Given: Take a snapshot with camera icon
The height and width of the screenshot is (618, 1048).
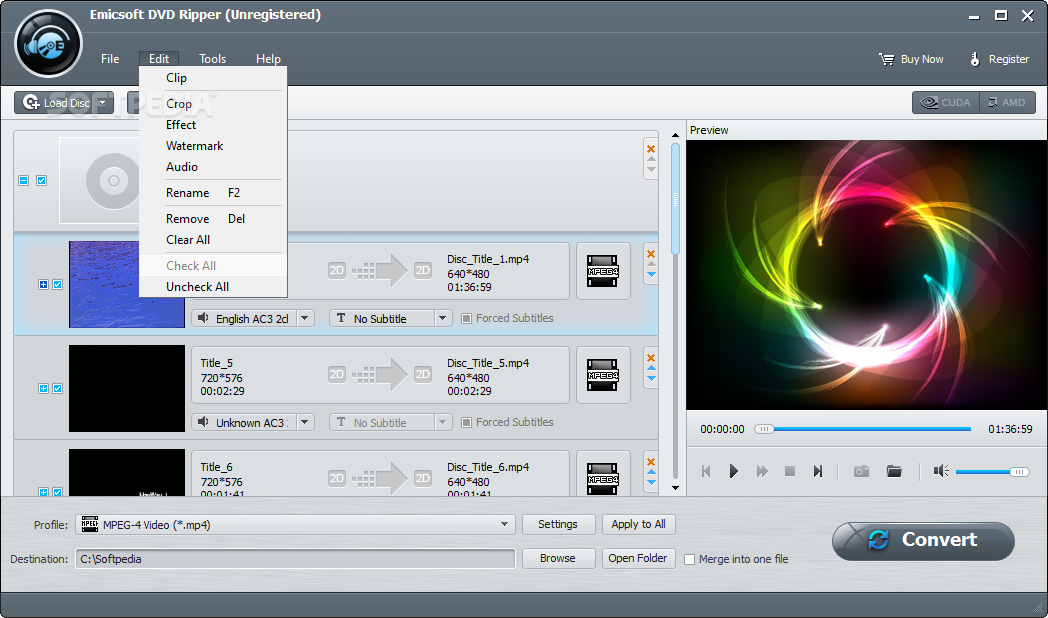Looking at the screenshot, I should click(x=862, y=471).
